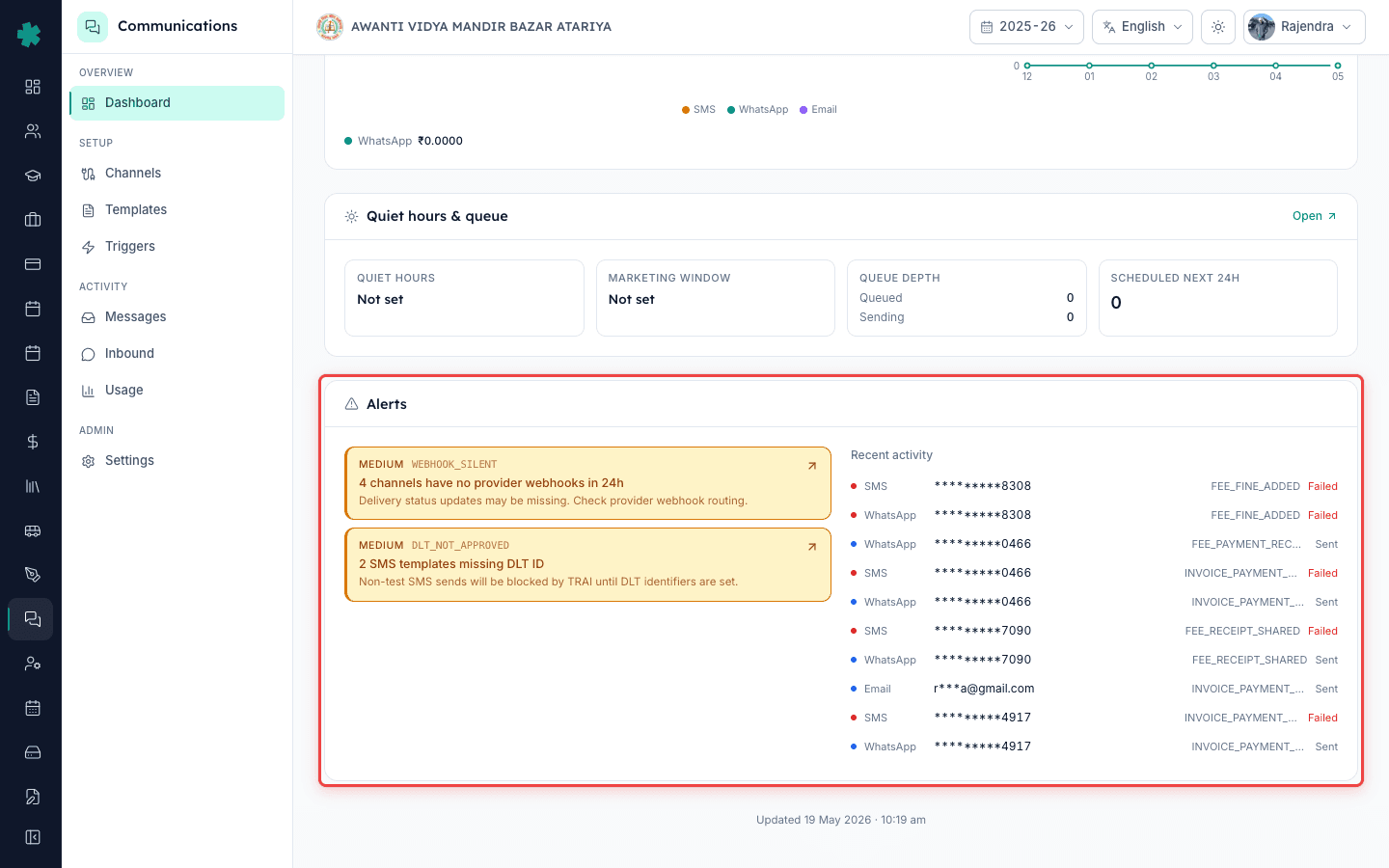Click the Scheduled Next 24h card

(x=1218, y=298)
